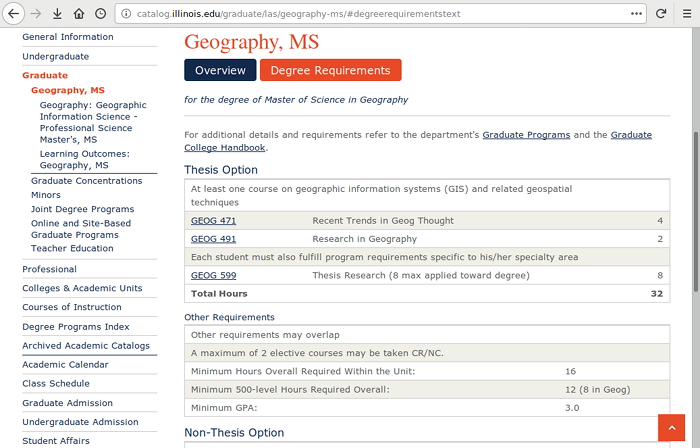The width and height of the screenshot is (700, 448).
Task: Show site information icon in address bar
Action: coord(126,14)
